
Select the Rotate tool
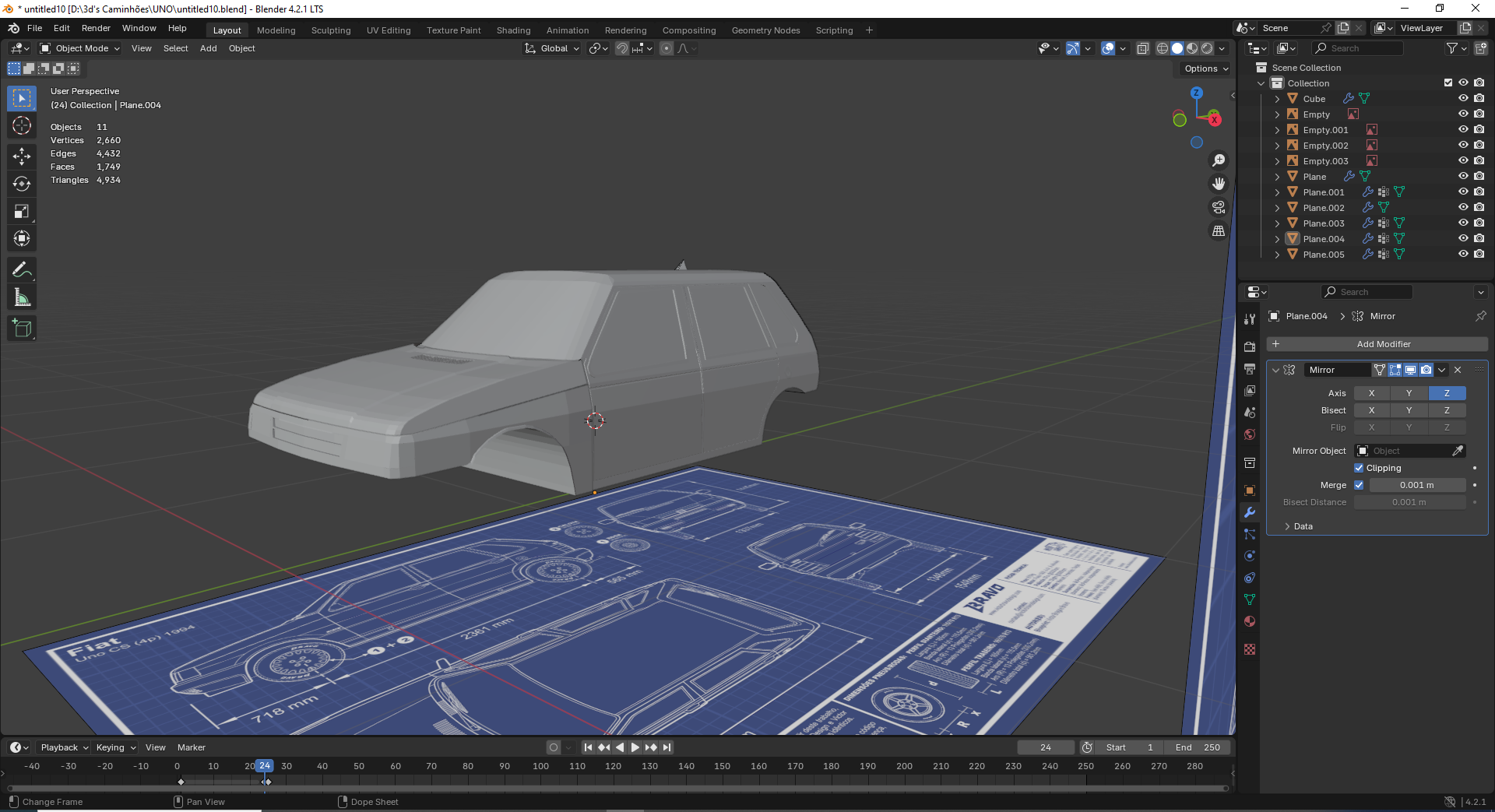[22, 184]
